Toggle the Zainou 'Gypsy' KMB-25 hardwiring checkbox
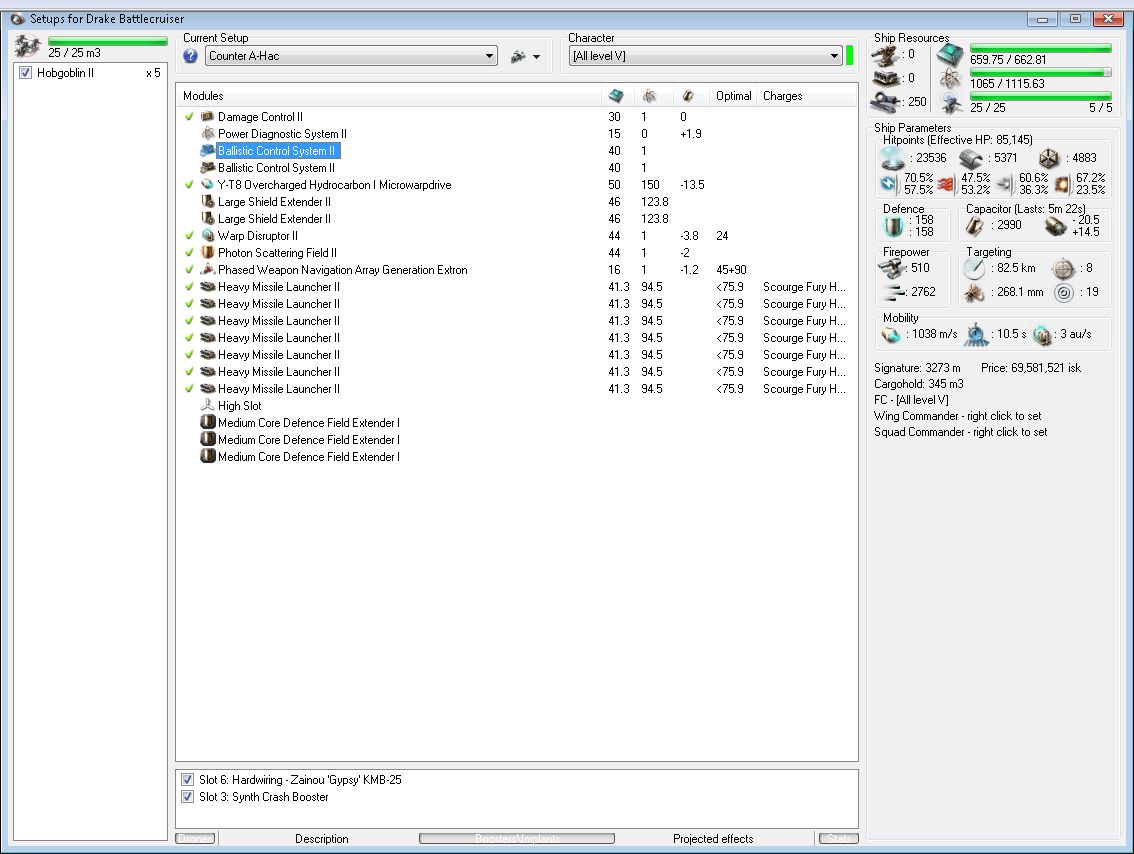This screenshot has height=854, width=1134. [187, 780]
